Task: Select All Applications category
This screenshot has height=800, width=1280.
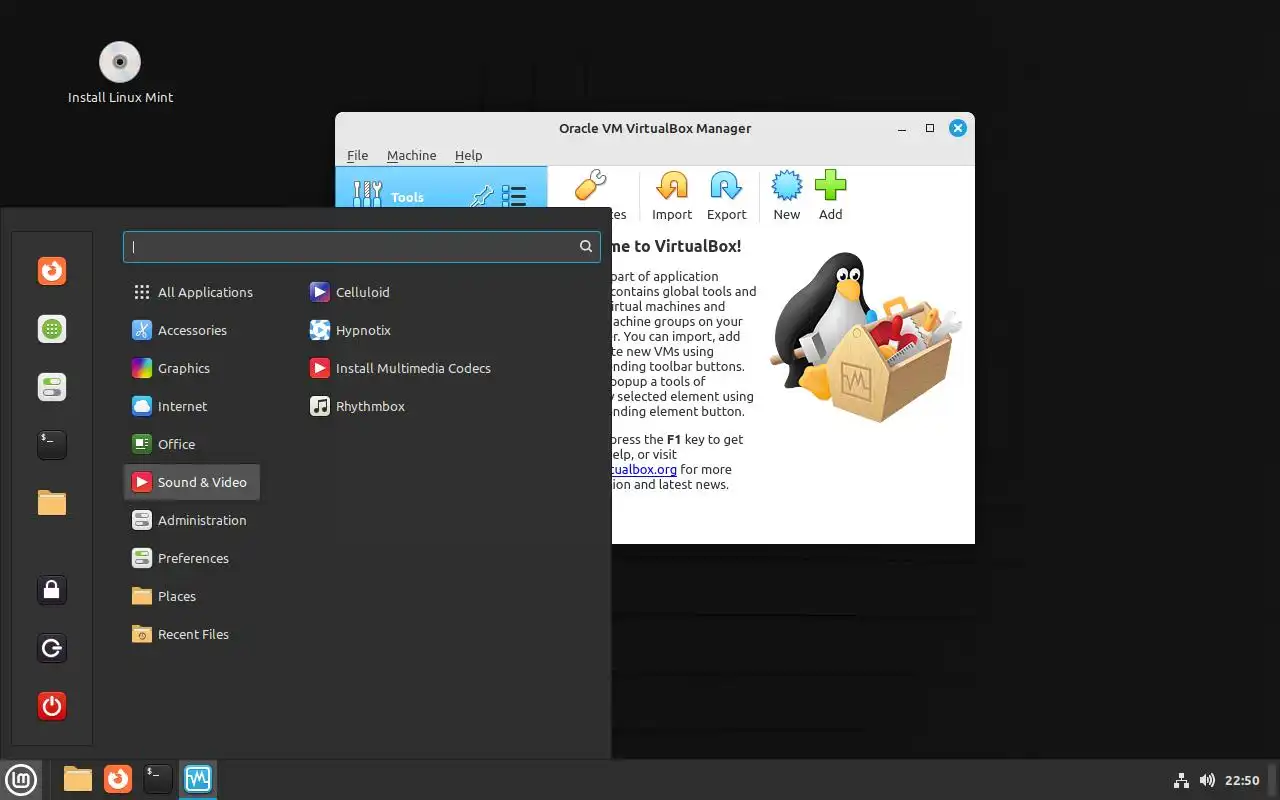Action: click(192, 292)
